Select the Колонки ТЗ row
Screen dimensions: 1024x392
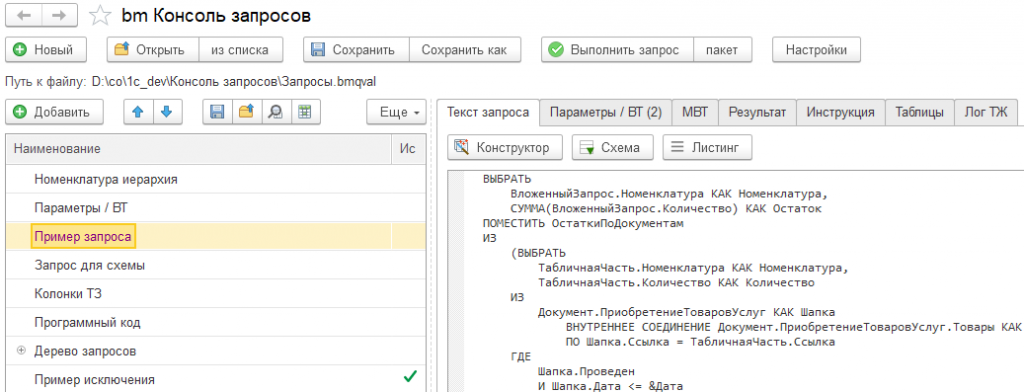tap(215, 294)
